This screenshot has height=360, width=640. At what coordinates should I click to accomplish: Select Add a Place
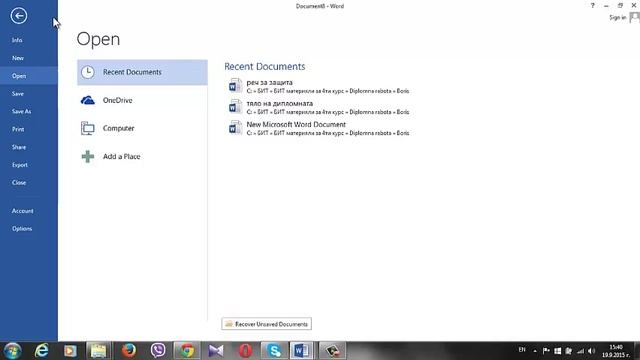[x=142, y=156]
